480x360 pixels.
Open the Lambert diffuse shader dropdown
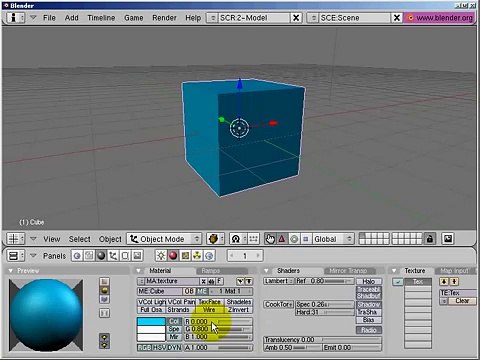click(279, 281)
